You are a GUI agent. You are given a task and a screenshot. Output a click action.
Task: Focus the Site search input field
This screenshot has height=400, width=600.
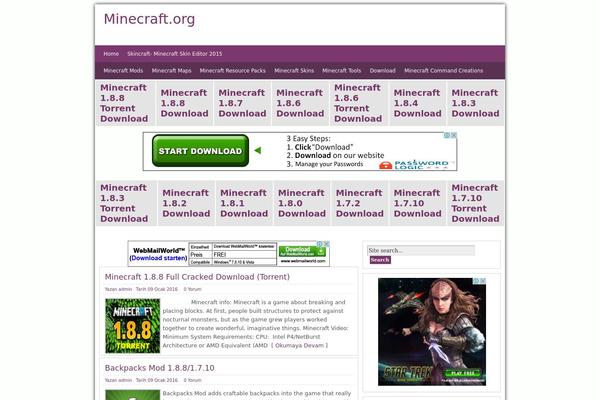421,250
